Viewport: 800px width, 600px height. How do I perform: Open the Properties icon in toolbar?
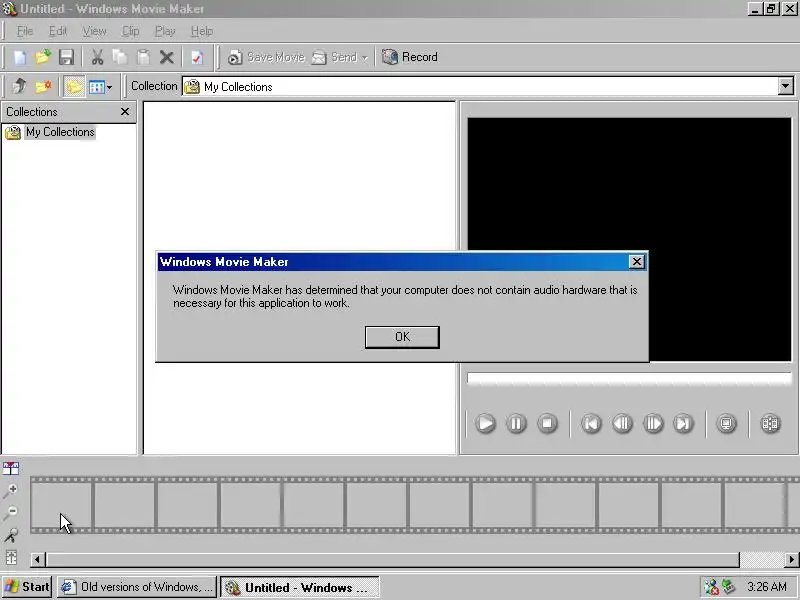click(197, 57)
